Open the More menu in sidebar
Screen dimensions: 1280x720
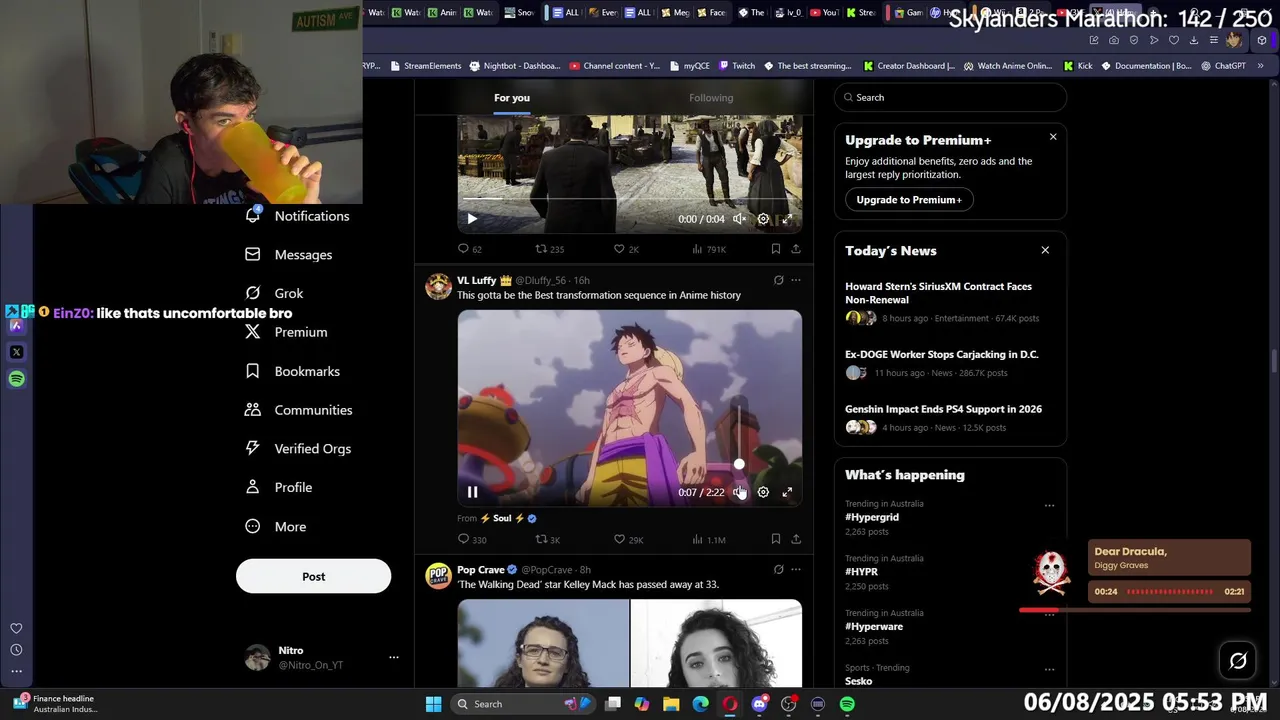276,527
